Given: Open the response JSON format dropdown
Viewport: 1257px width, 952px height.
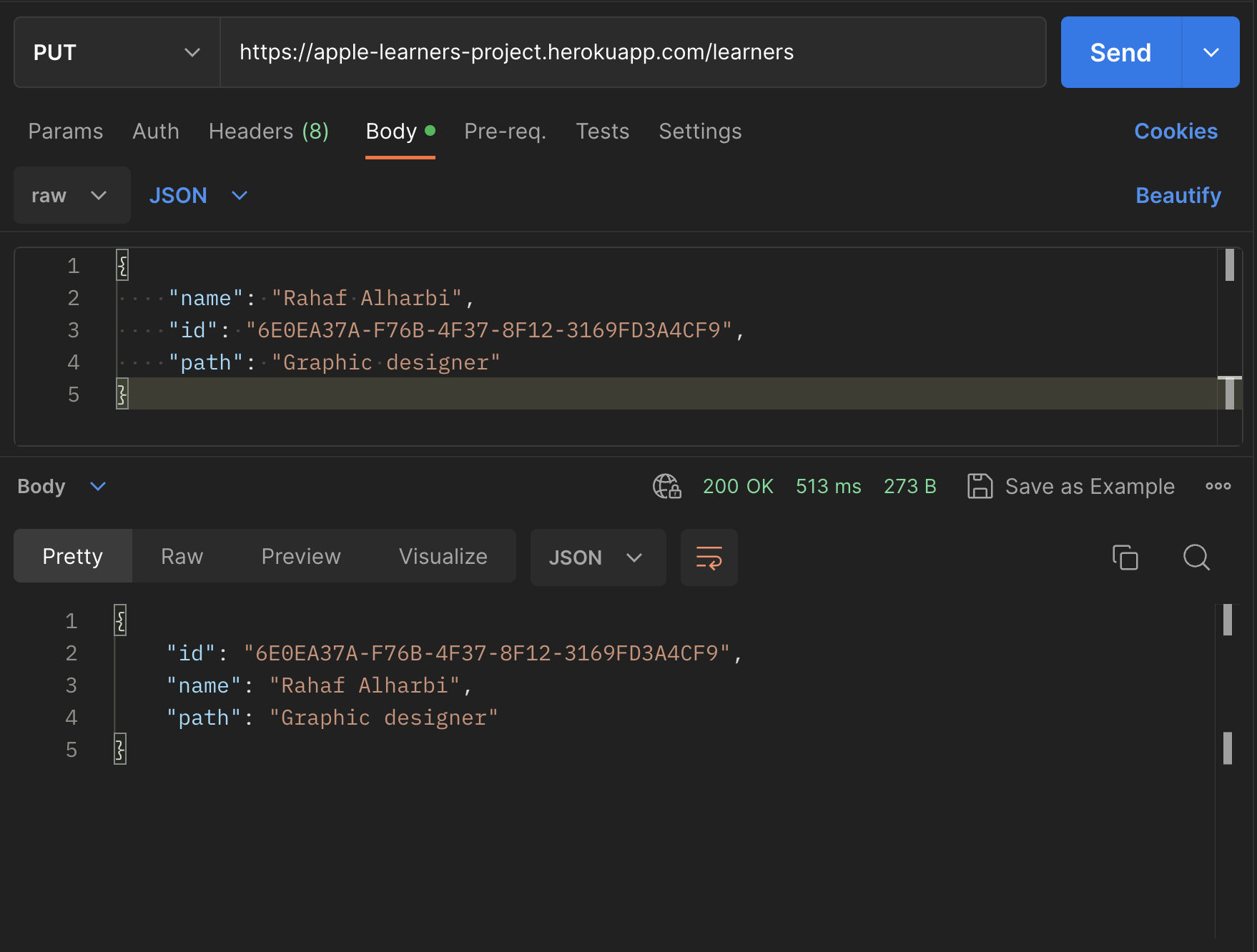Looking at the screenshot, I should (598, 557).
